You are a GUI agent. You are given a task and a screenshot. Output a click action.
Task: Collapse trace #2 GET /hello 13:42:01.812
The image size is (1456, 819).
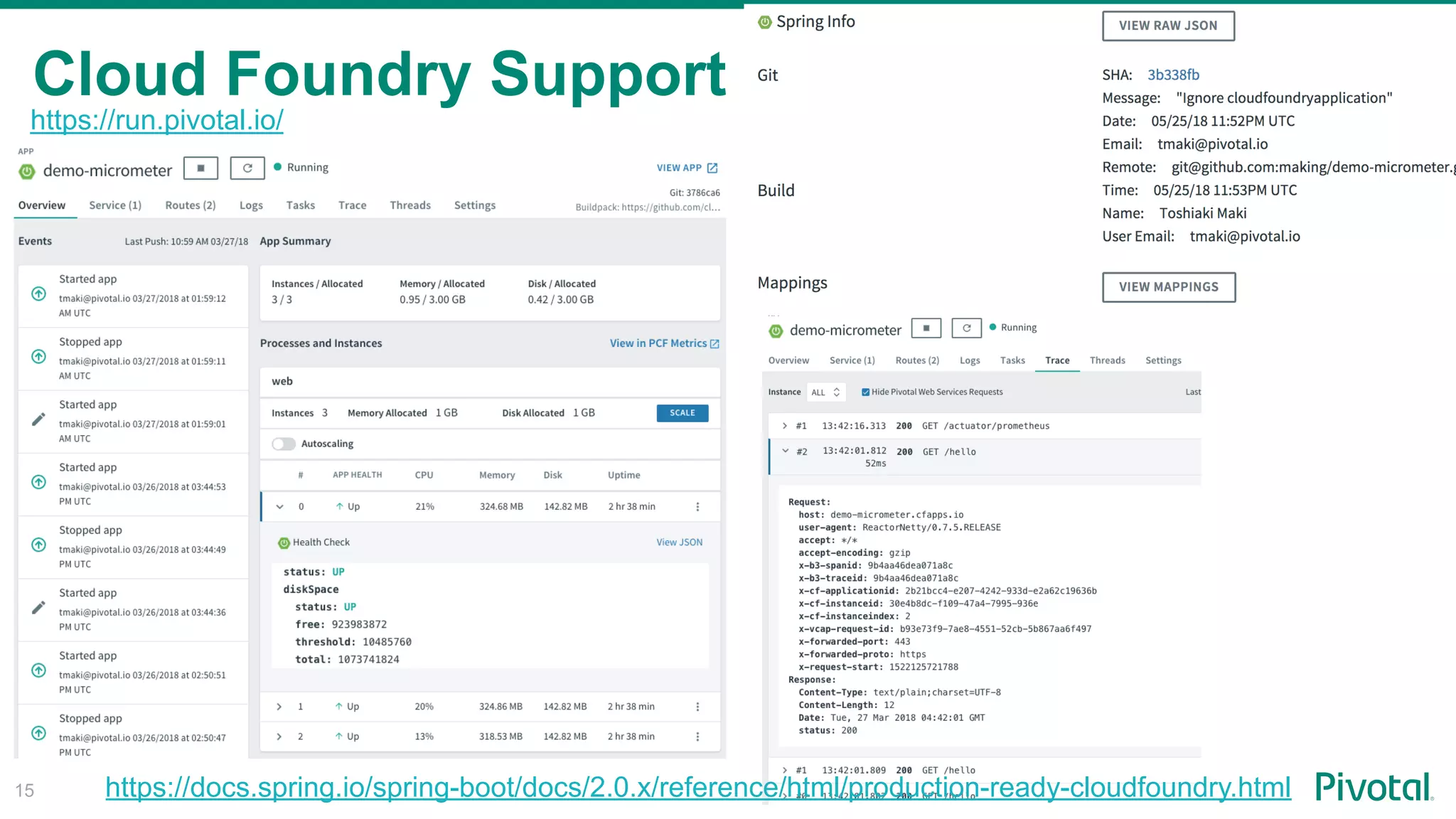point(786,451)
